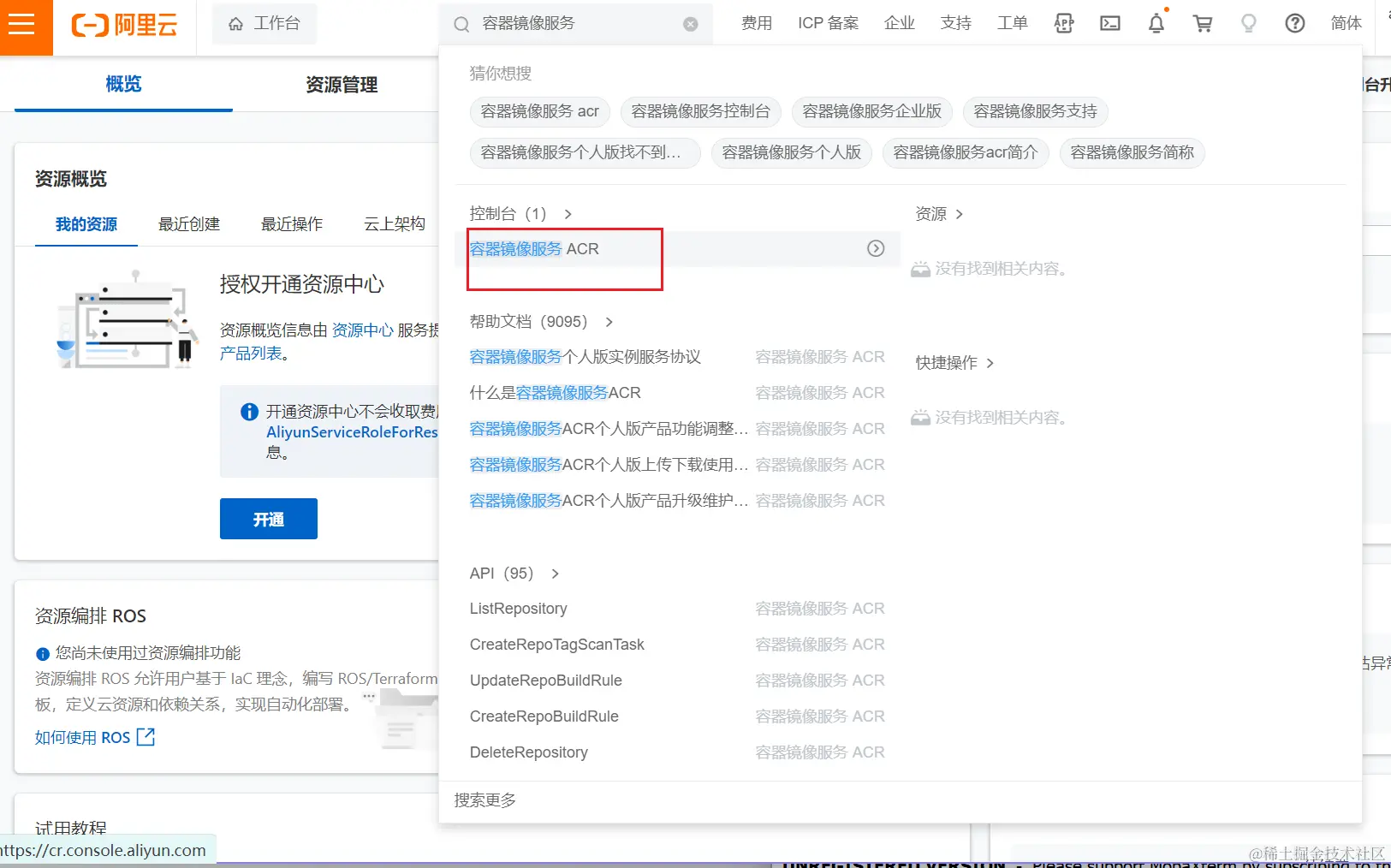Viewport: 1391px width, 868px height.
Task: Open the API developer tools icon
Action: (1064, 24)
